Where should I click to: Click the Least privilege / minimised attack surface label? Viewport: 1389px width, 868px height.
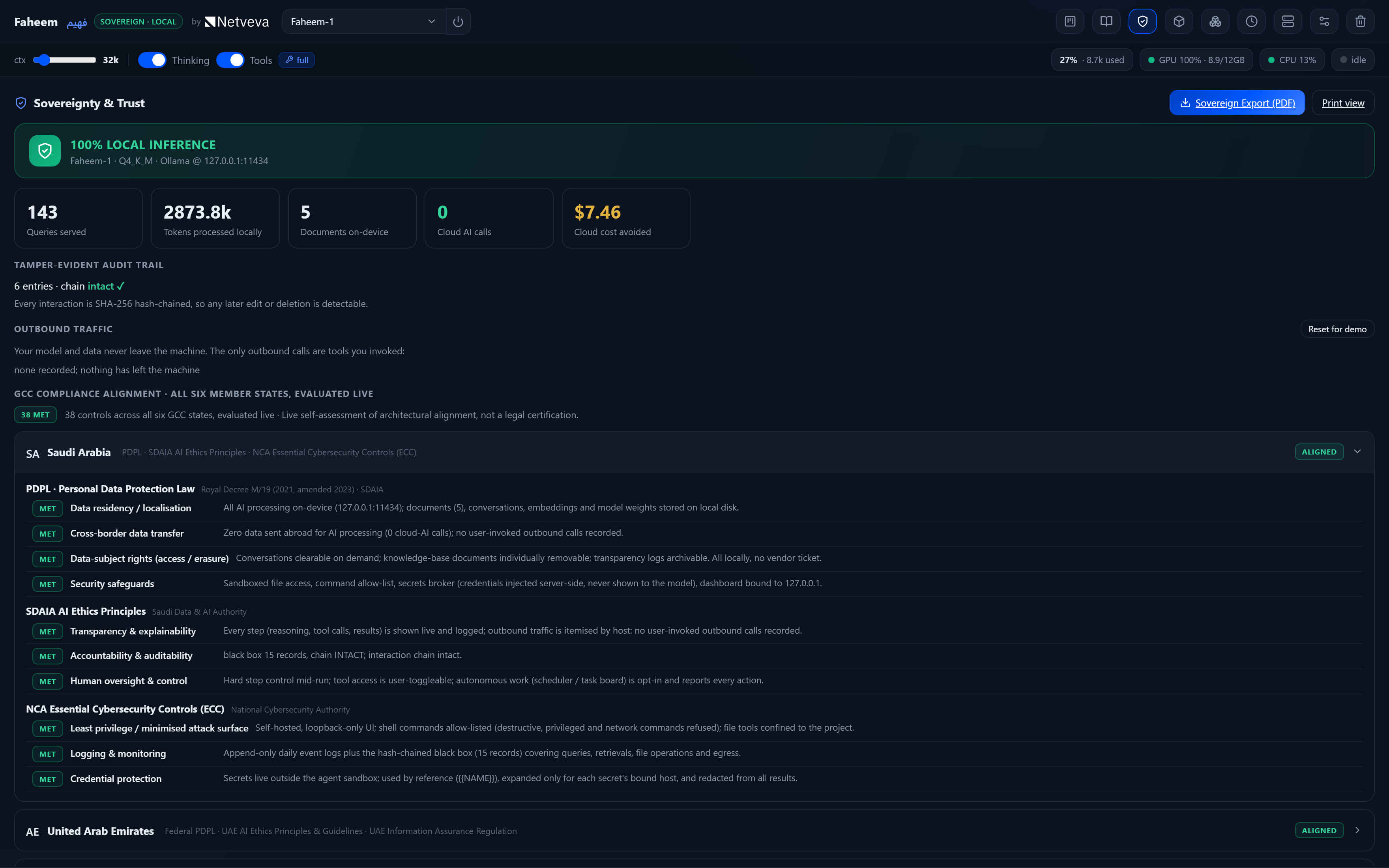pos(159,728)
